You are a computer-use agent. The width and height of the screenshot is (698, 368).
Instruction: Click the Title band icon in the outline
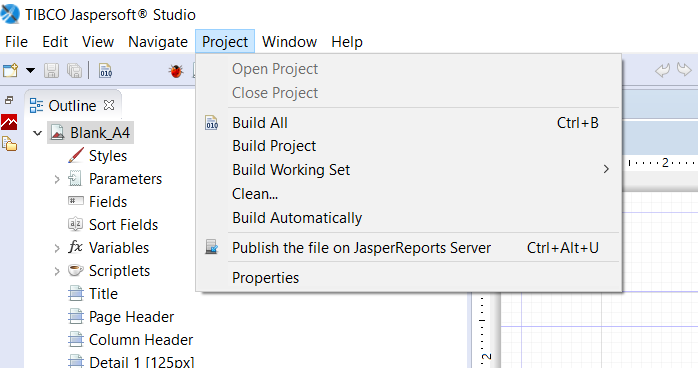(76, 294)
